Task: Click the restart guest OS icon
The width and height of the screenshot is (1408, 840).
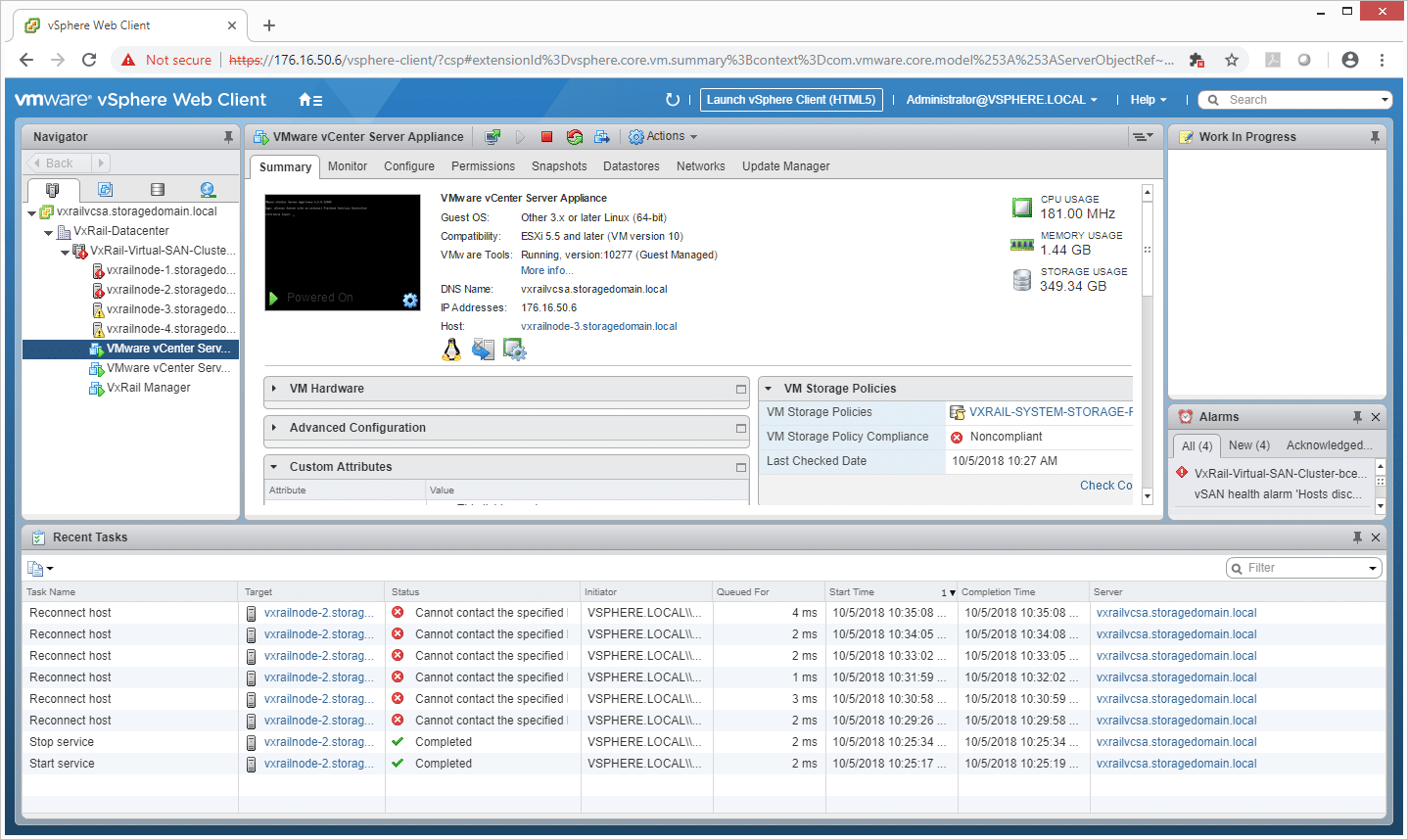Action: 575,137
